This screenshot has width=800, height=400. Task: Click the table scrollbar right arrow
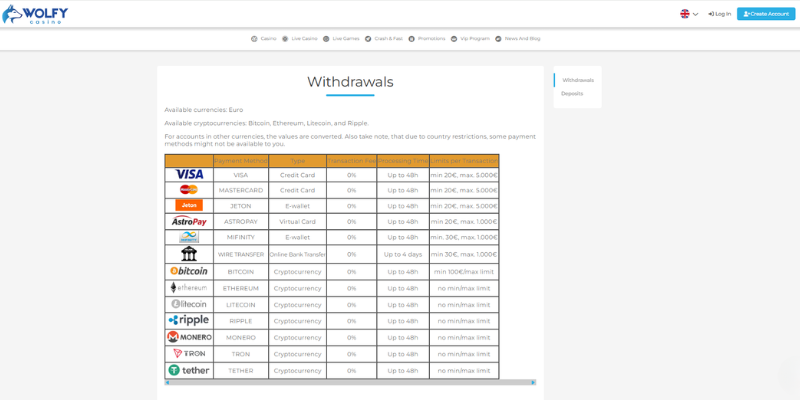point(533,382)
